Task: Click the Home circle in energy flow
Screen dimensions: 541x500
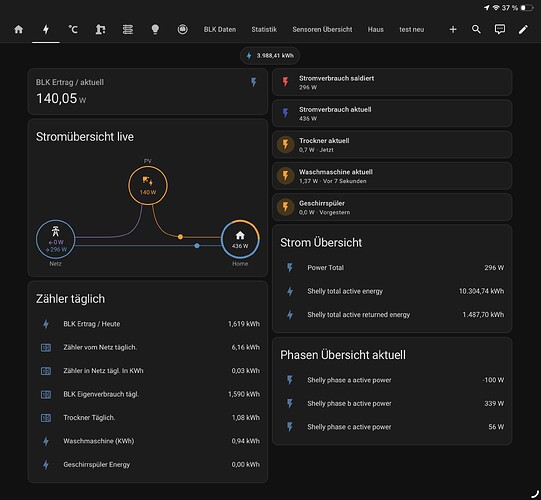Action: 240,239
